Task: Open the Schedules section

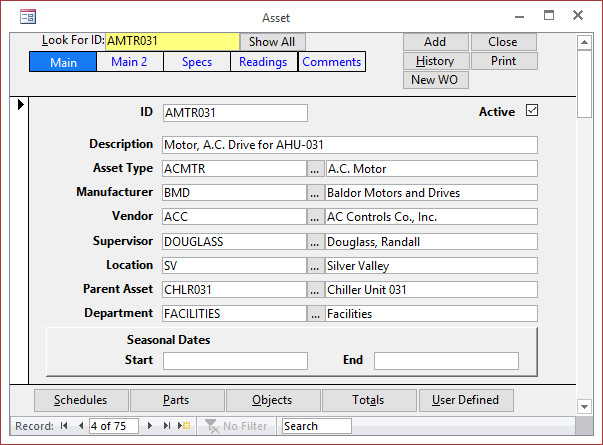Action: coord(80,400)
